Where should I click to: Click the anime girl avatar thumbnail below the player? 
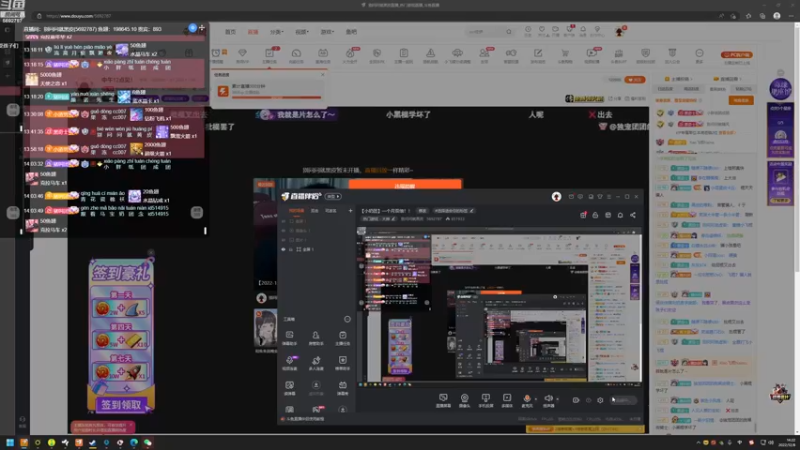point(265,328)
